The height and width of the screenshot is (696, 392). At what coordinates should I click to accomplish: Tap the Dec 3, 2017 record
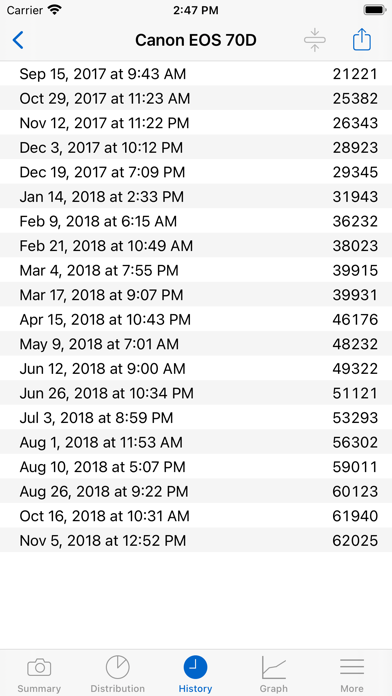click(x=196, y=147)
